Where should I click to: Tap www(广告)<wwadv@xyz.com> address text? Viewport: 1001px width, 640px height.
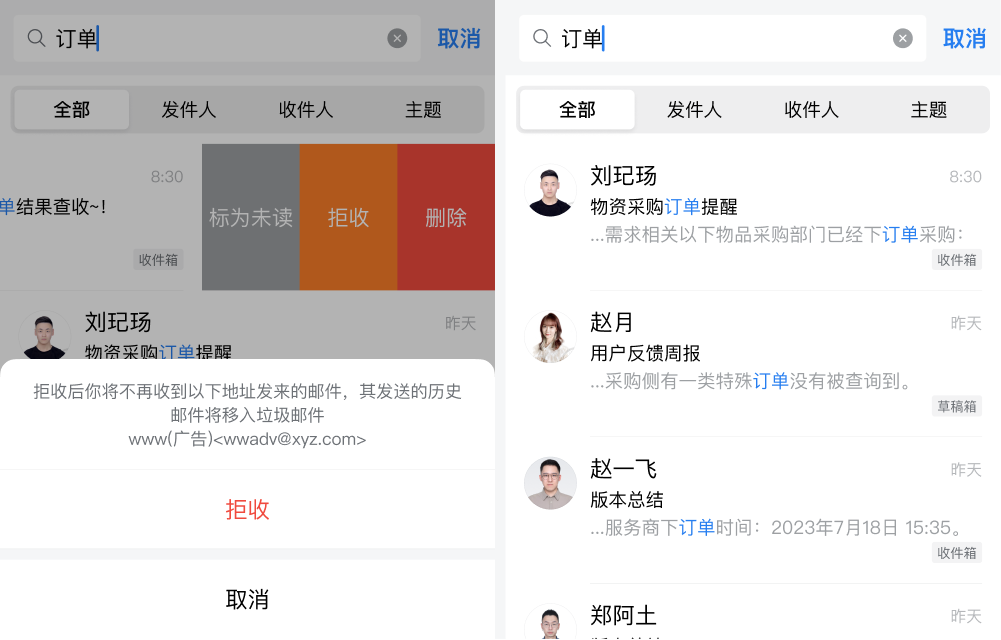point(247,439)
